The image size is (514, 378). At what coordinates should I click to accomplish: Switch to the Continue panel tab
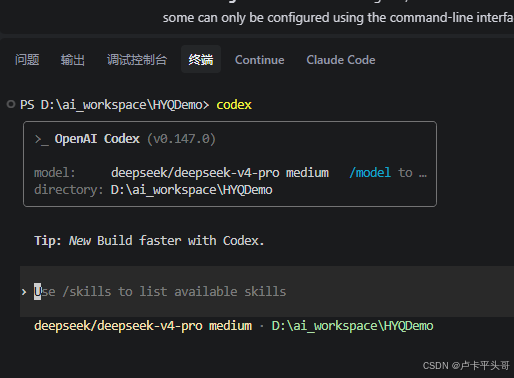pos(260,60)
